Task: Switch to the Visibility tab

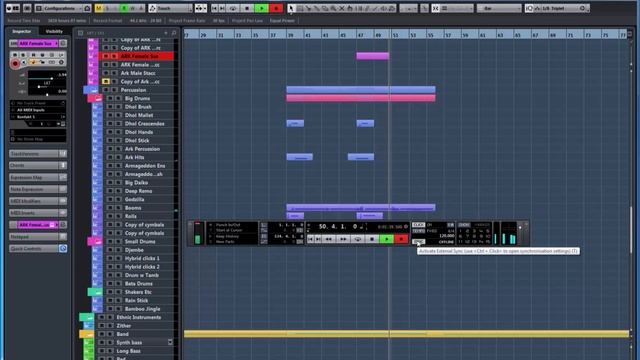Action: (54, 31)
